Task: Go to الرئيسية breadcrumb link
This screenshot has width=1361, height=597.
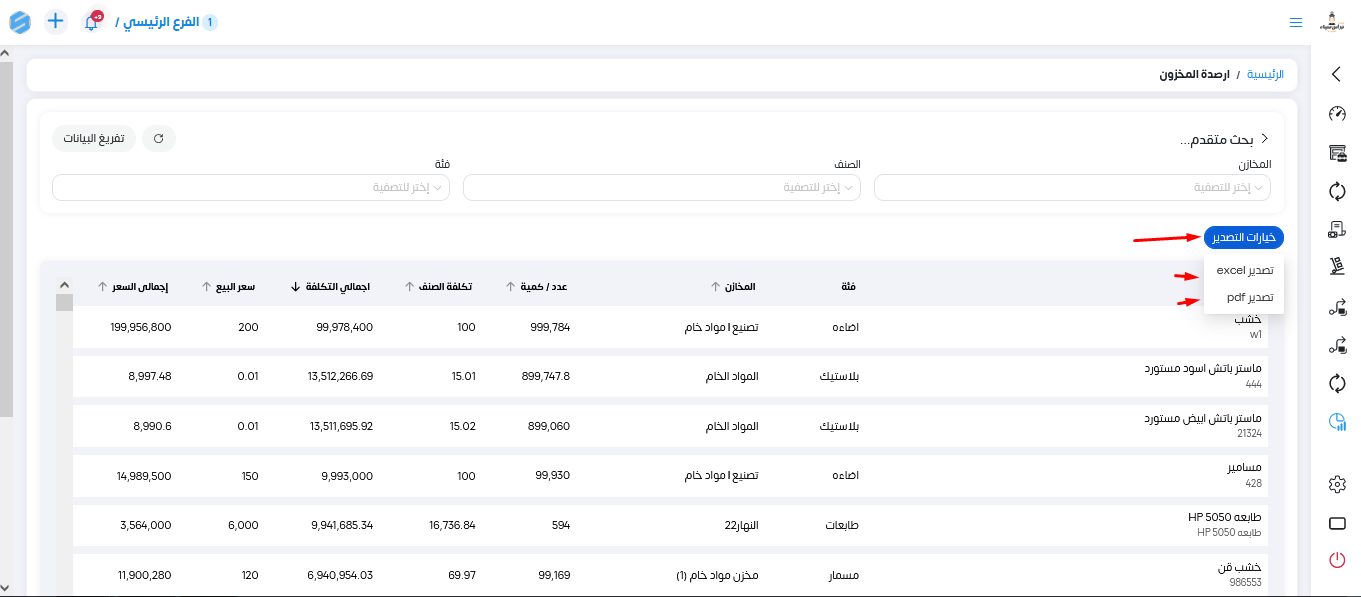Action: [x=1264, y=74]
